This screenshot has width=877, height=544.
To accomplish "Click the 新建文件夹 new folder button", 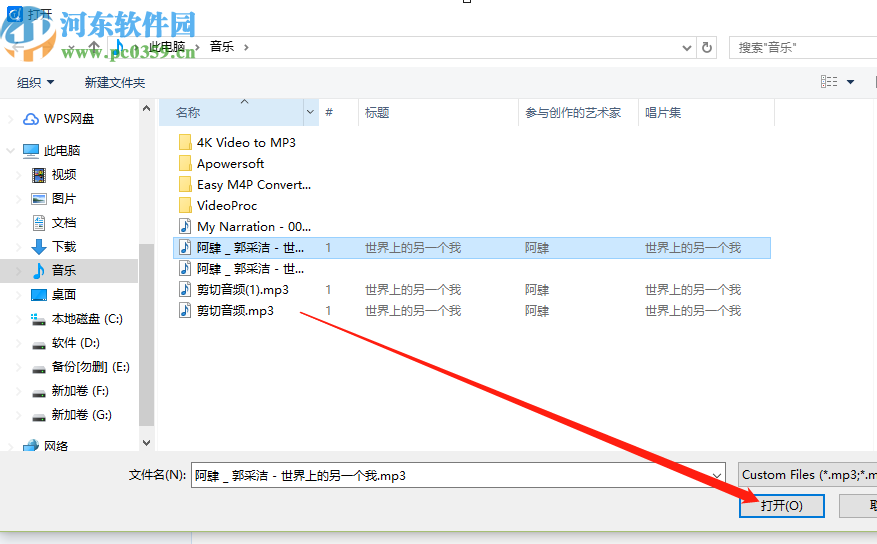I will 115,83.
